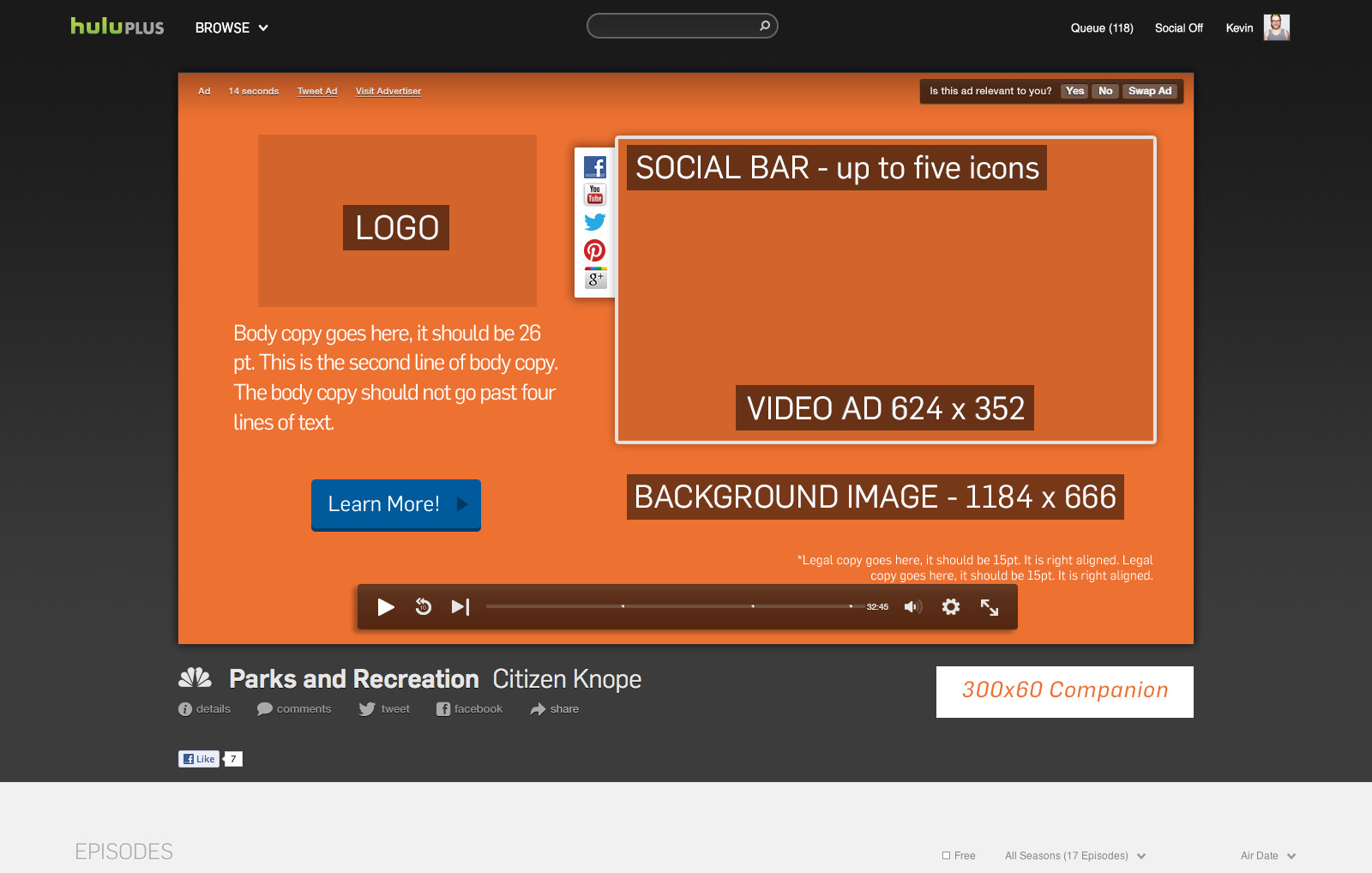
Task: Show episode details
Action: click(205, 709)
